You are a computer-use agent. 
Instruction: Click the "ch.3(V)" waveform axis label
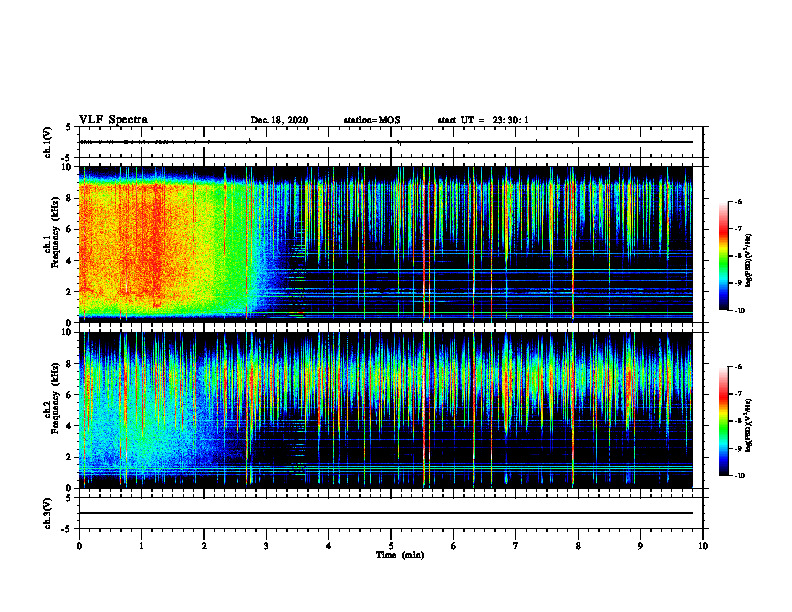(47, 513)
